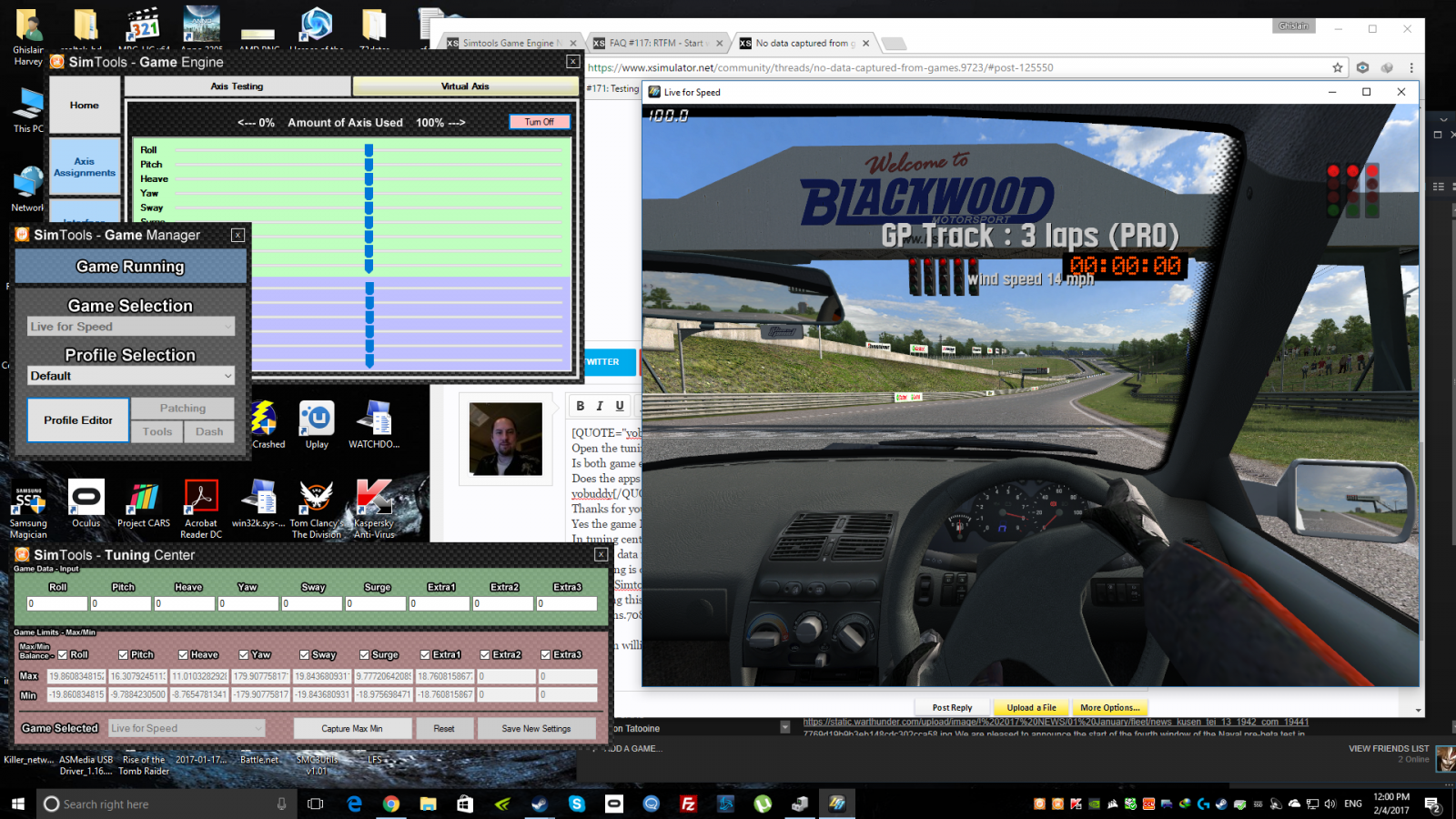
Task: Open Tom Clancy's The Division shortcut
Action: click(x=316, y=508)
